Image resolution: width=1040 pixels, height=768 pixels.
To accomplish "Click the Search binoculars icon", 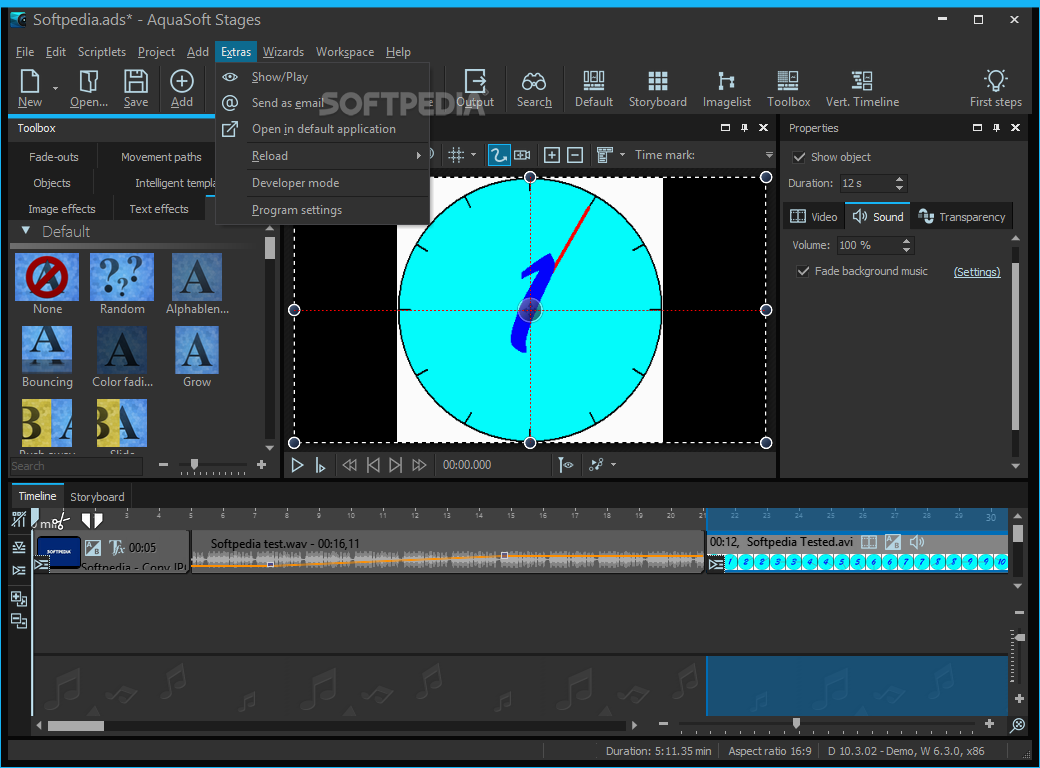I will pyautogui.click(x=534, y=82).
